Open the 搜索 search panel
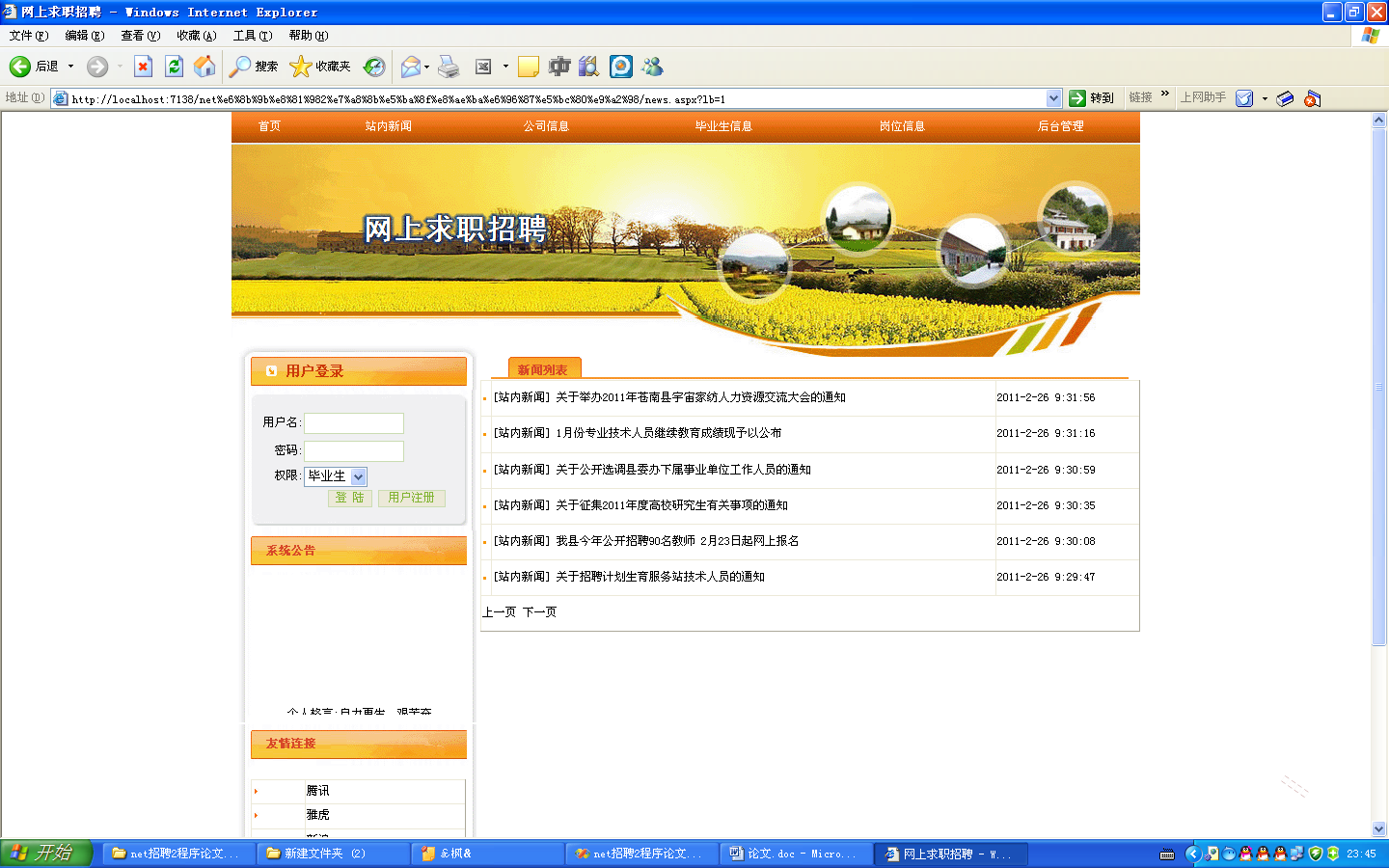Image resolution: width=1389 pixels, height=868 pixels. (x=252, y=66)
